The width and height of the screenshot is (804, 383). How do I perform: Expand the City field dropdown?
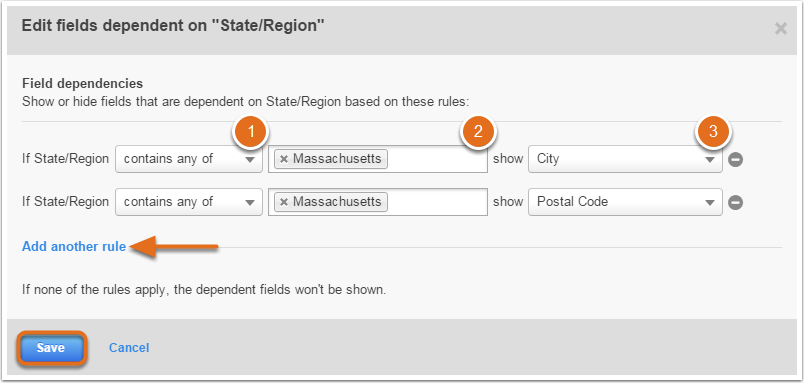pyautogui.click(x=625, y=159)
